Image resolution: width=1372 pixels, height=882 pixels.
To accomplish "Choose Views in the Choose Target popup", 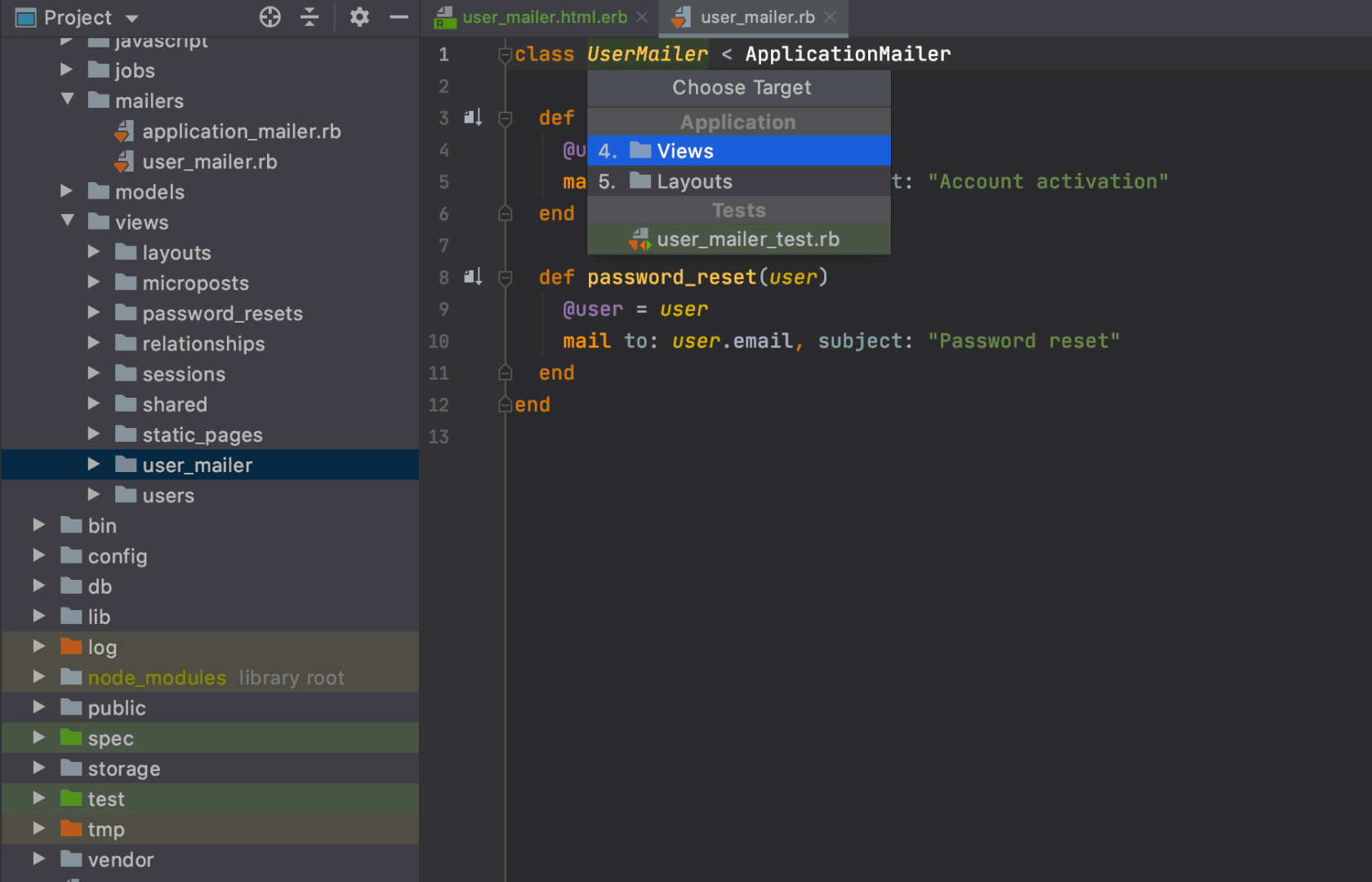I will pos(739,151).
